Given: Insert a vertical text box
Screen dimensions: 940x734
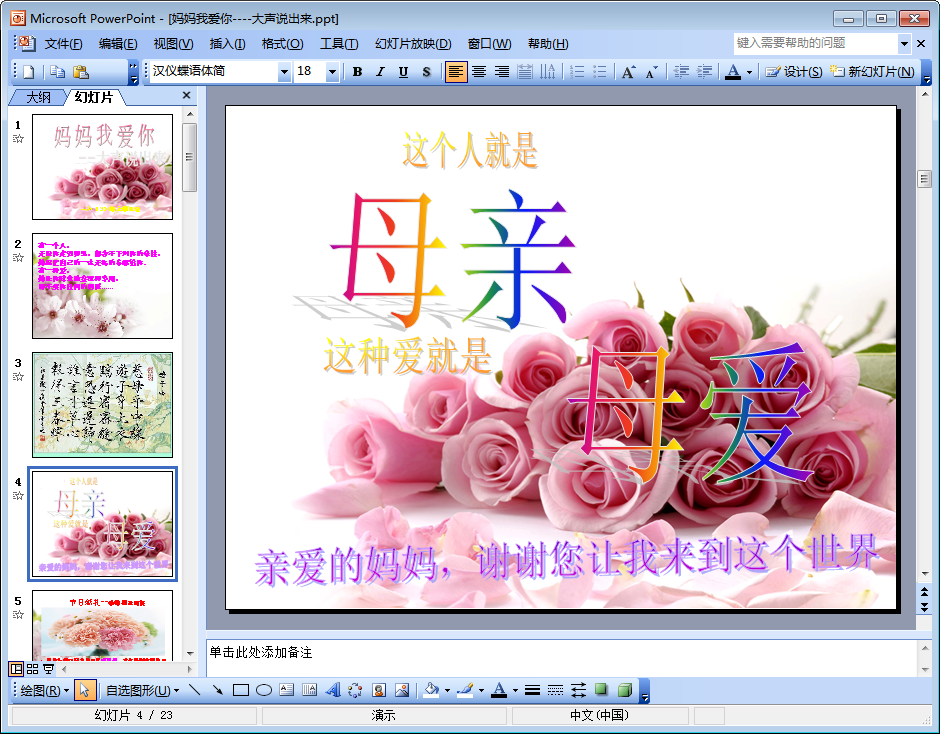Looking at the screenshot, I should click(x=309, y=690).
